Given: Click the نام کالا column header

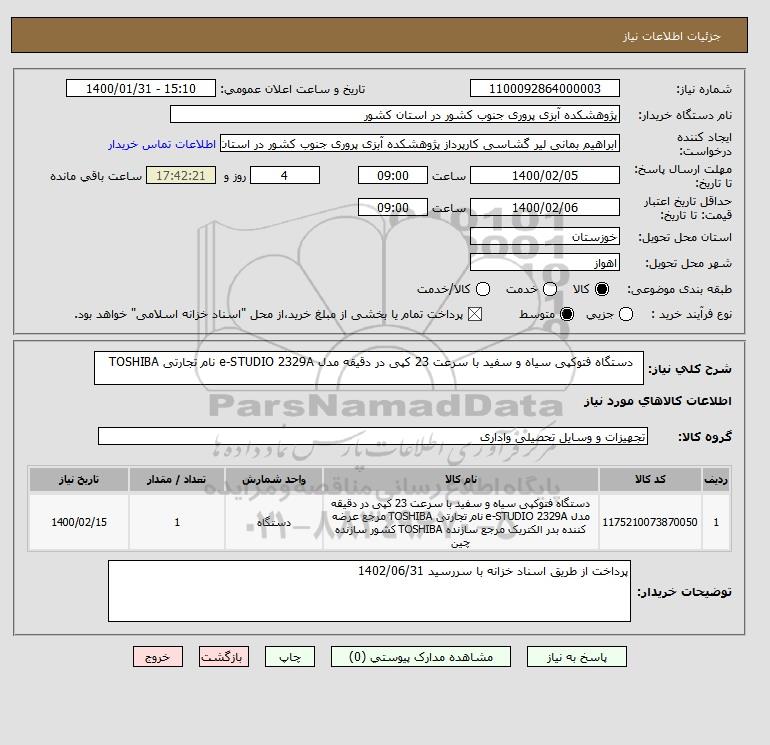Looking at the screenshot, I should 461,479.
